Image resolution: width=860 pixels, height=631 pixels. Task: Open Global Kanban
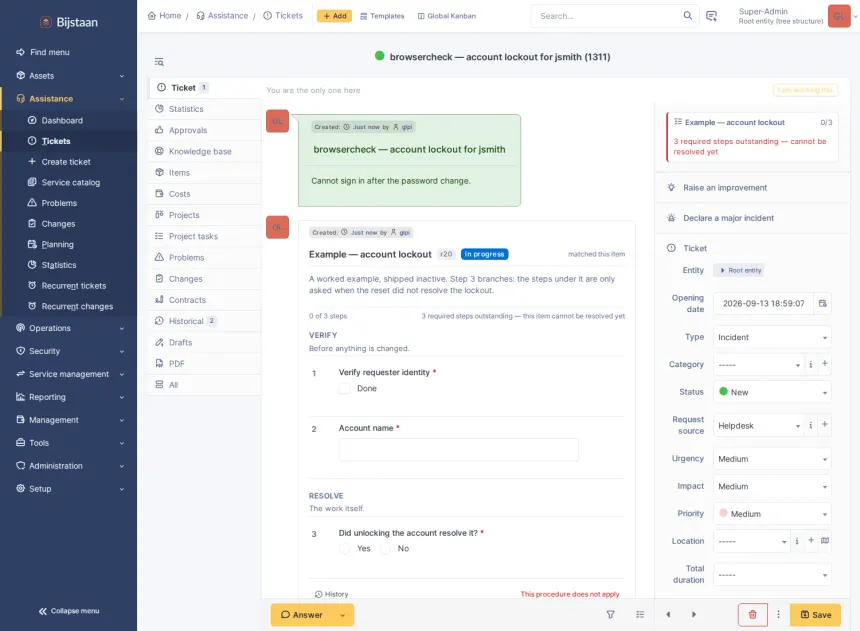447,16
